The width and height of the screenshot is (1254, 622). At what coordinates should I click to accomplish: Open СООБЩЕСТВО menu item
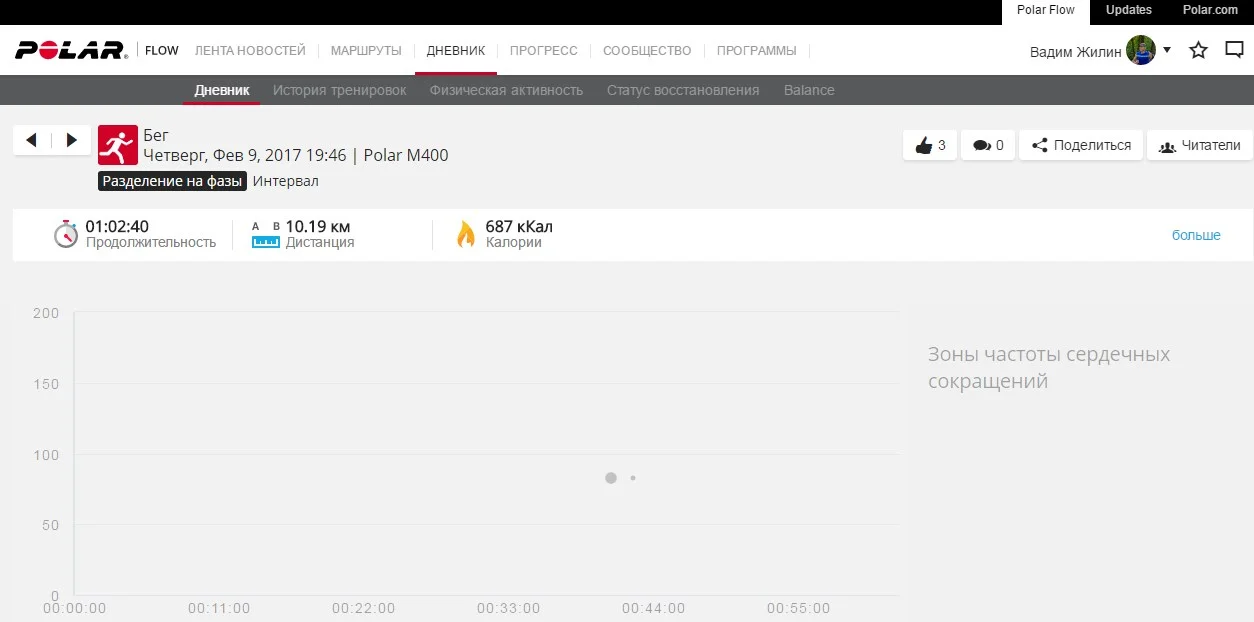(647, 50)
